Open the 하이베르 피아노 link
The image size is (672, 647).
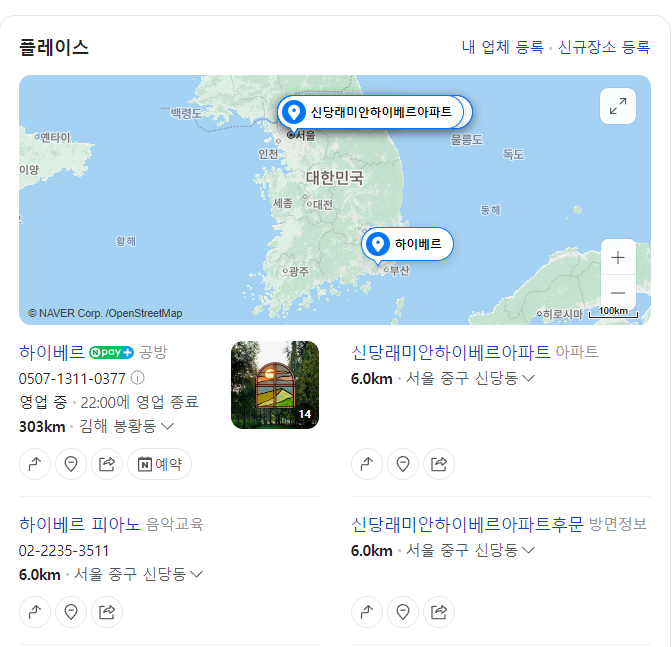[x=80, y=524]
